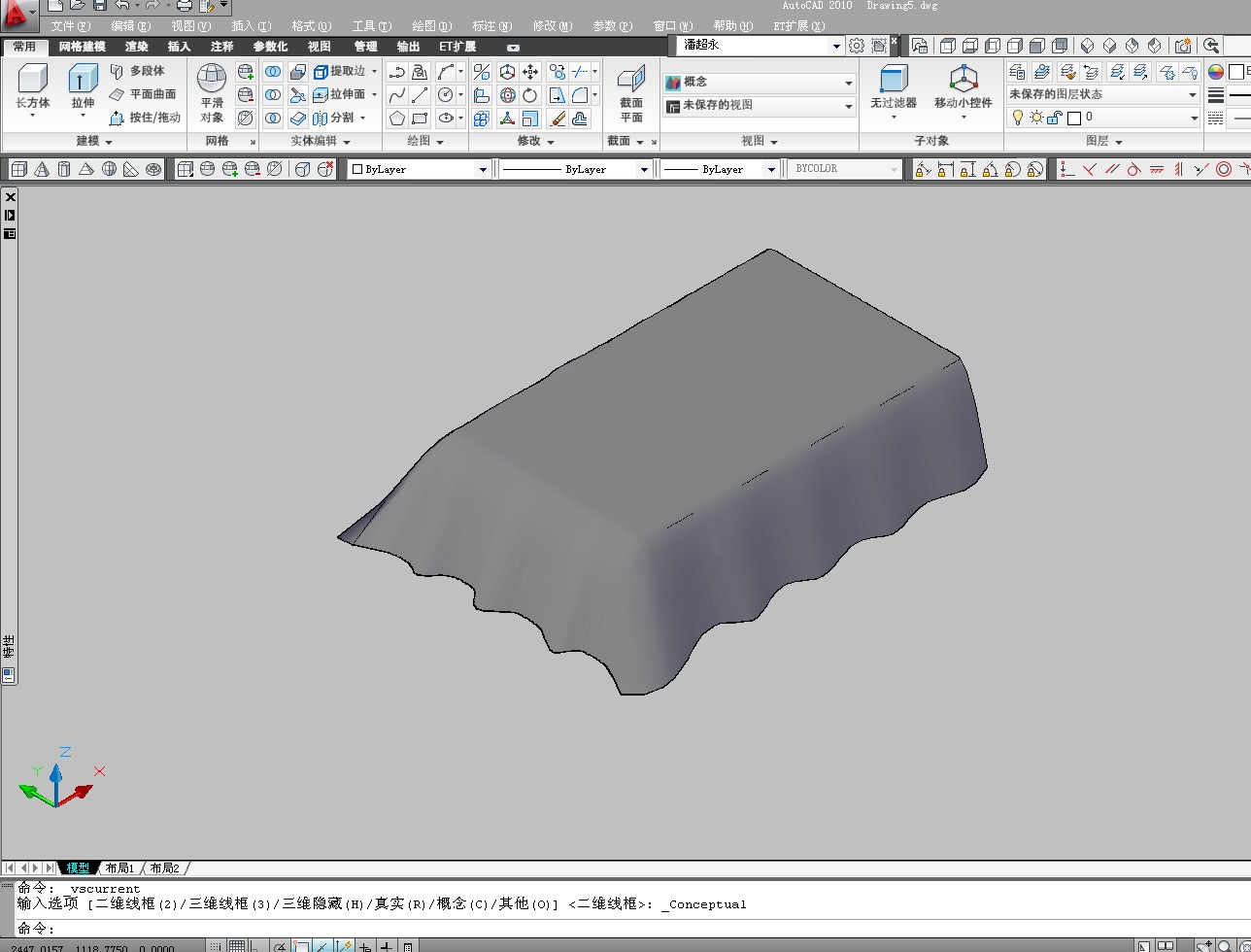The image size is (1251, 952).
Task: Click the workspace settings gear icon
Action: [857, 45]
